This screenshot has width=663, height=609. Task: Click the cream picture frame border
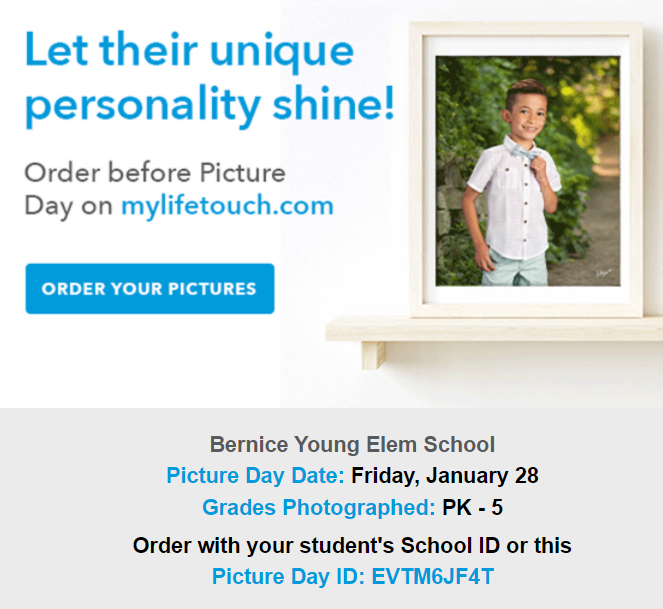417,169
